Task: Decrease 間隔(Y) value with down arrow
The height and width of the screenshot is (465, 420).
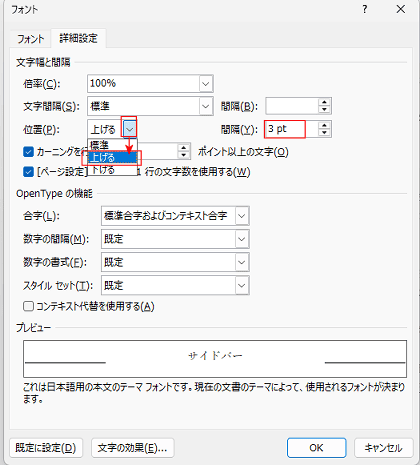Action: point(324,133)
